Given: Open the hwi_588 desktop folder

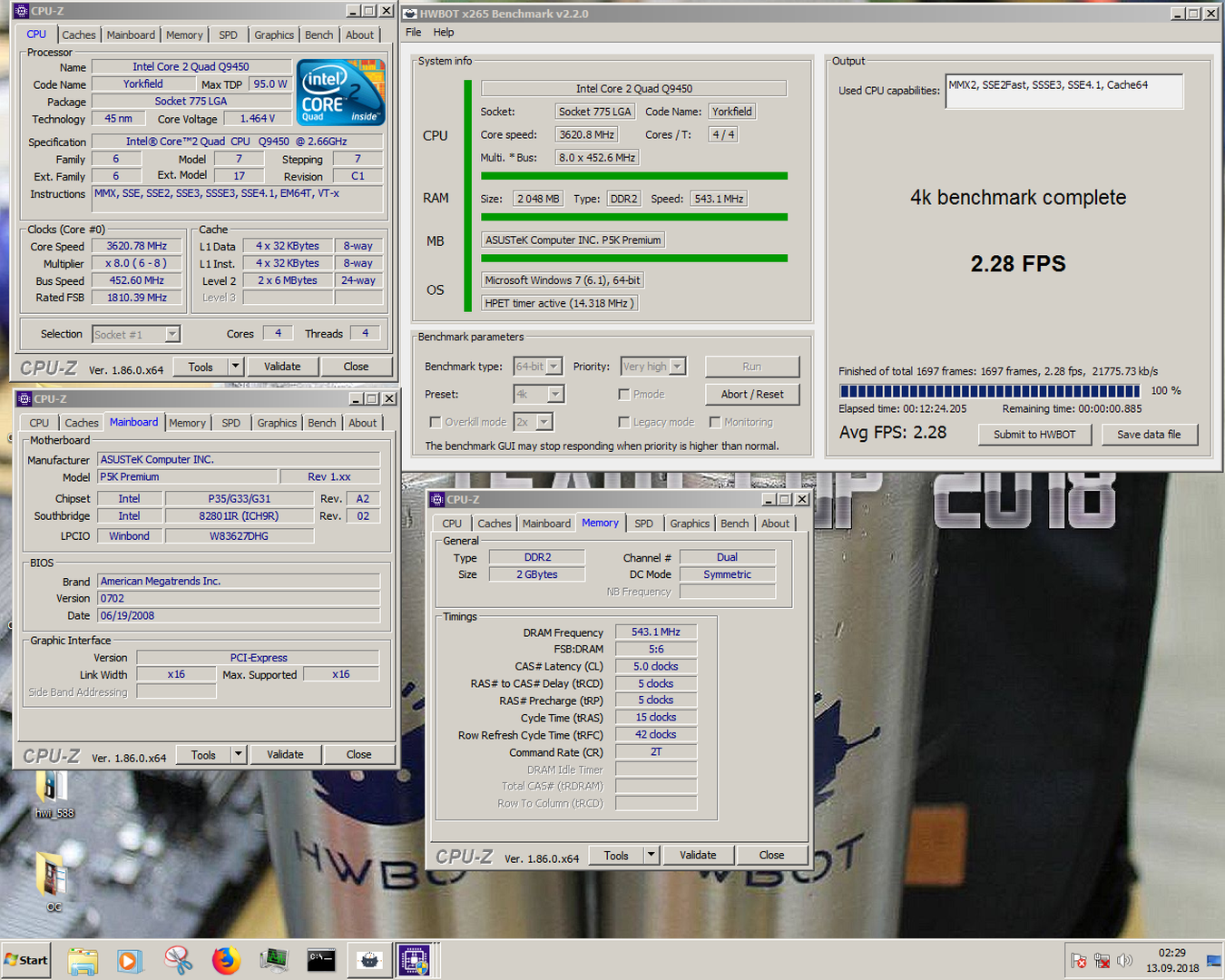Looking at the screenshot, I should pyautogui.click(x=54, y=795).
